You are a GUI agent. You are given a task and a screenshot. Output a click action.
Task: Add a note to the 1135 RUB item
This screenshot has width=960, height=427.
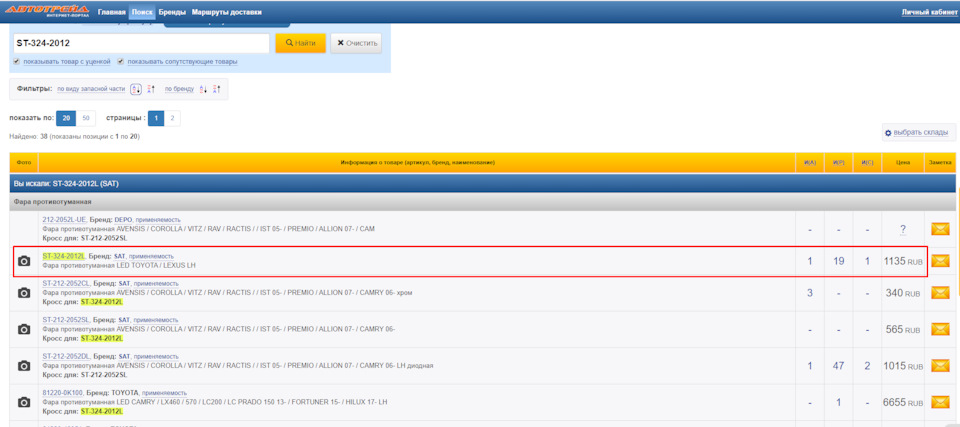[940, 261]
